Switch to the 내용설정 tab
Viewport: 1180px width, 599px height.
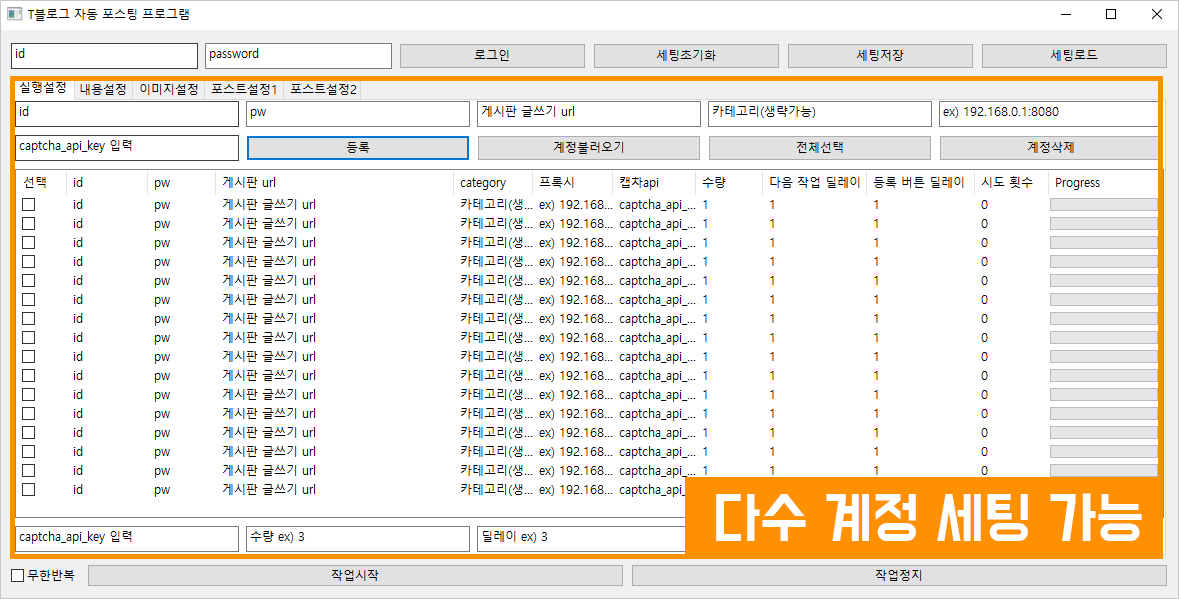(103, 89)
